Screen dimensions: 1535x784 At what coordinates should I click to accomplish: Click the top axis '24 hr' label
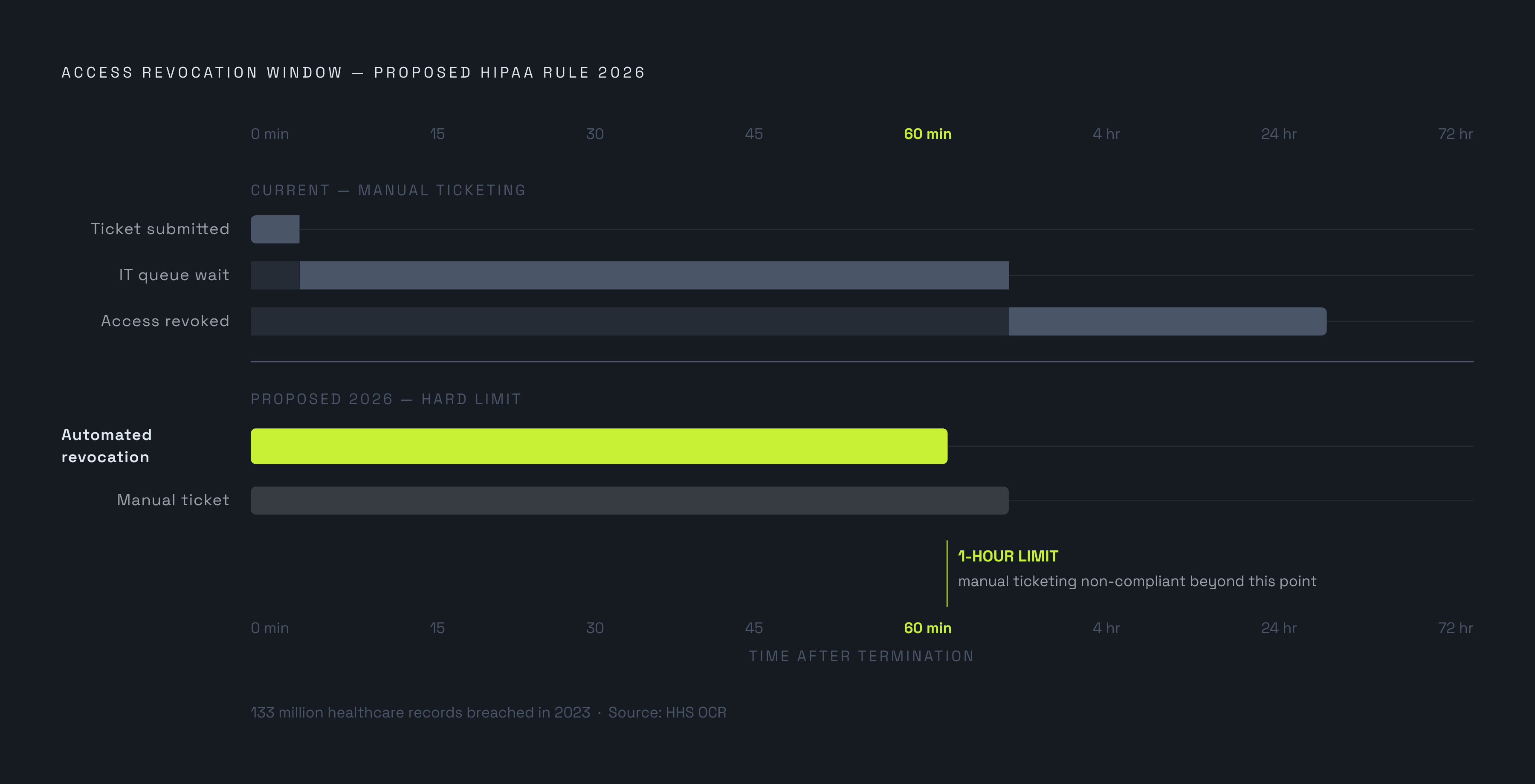[1279, 134]
